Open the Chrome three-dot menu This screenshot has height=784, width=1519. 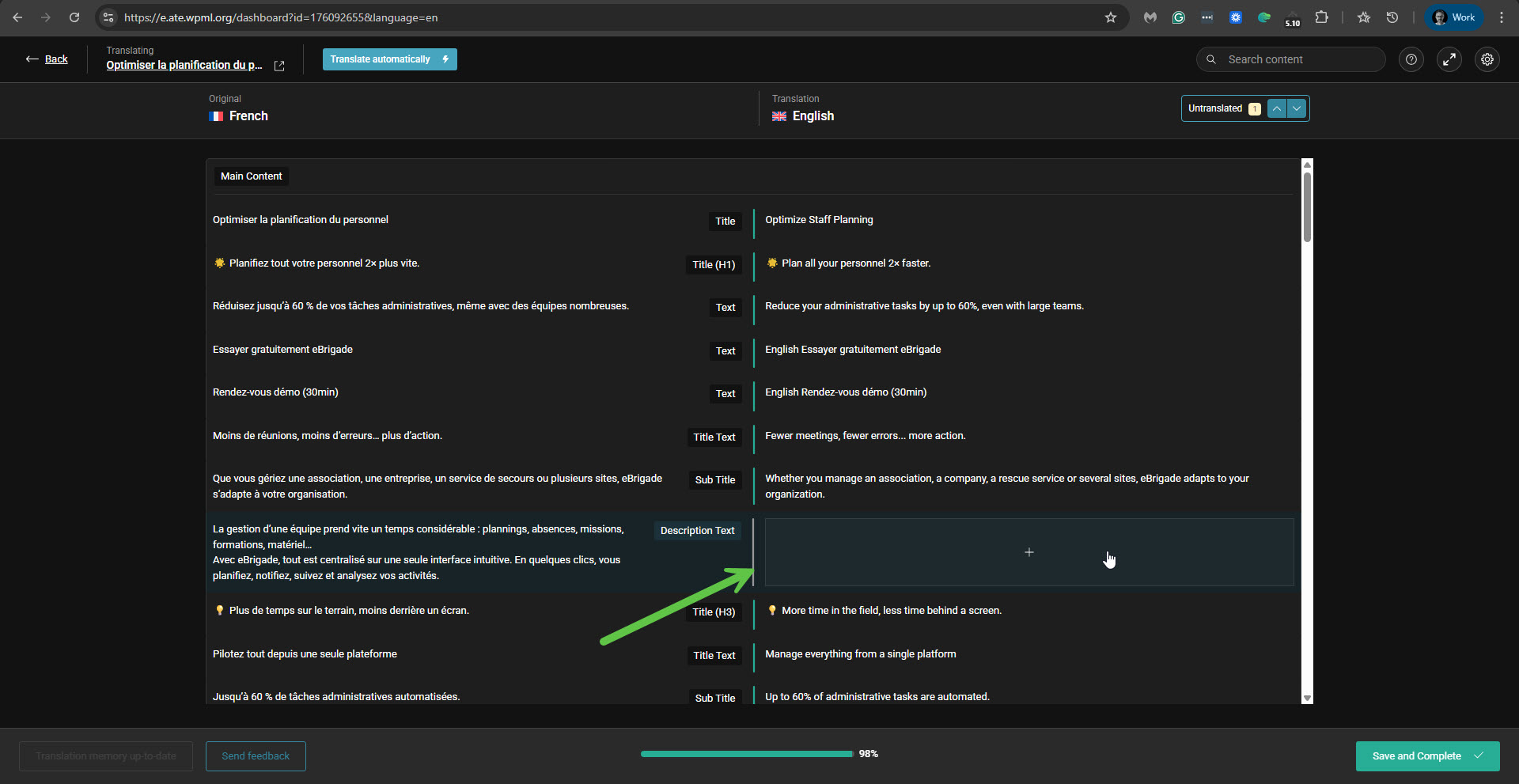click(x=1502, y=17)
